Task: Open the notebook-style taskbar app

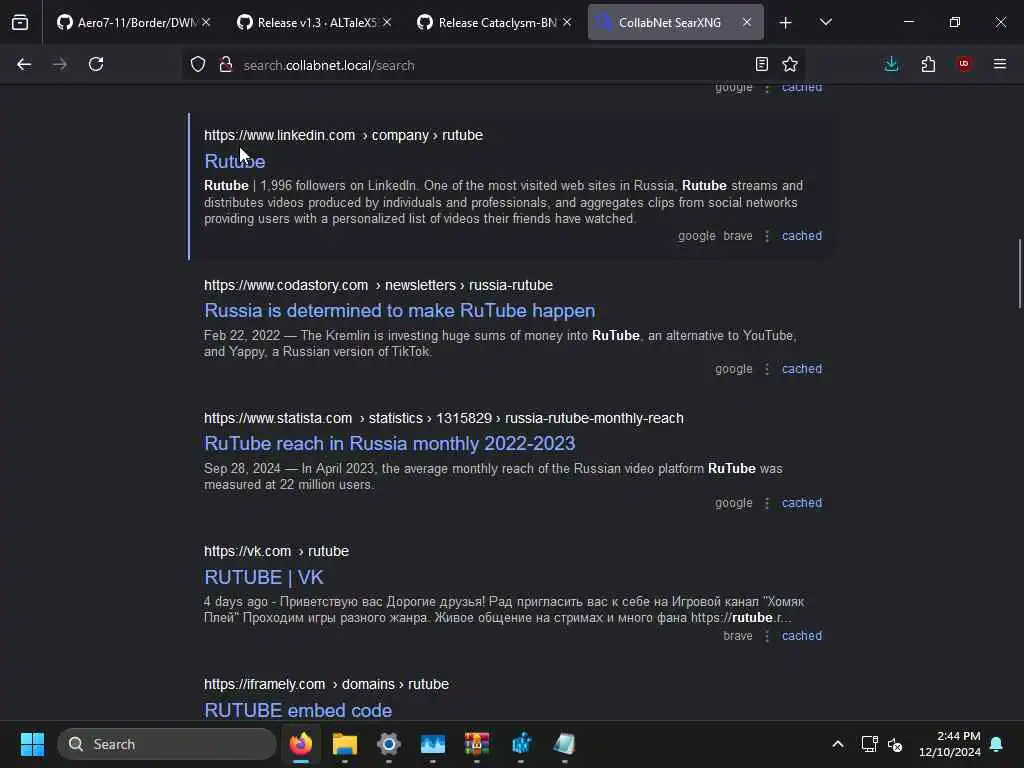Action: [564, 744]
